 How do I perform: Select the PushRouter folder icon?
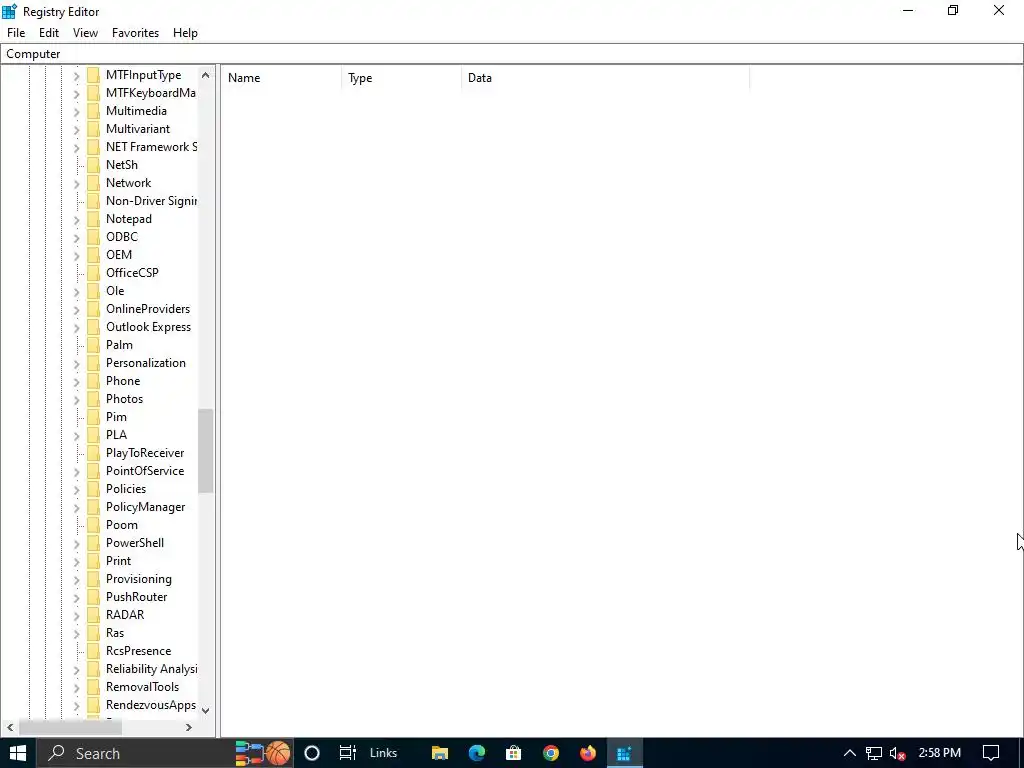pos(94,597)
